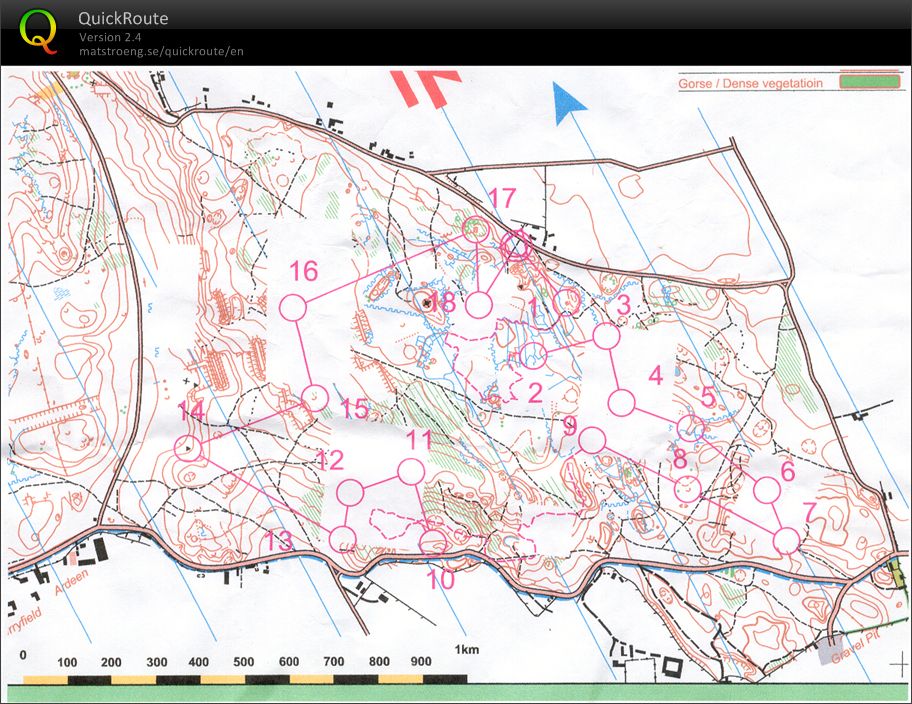The image size is (912, 704).
Task: Click control number 18 label
Action: tap(443, 303)
